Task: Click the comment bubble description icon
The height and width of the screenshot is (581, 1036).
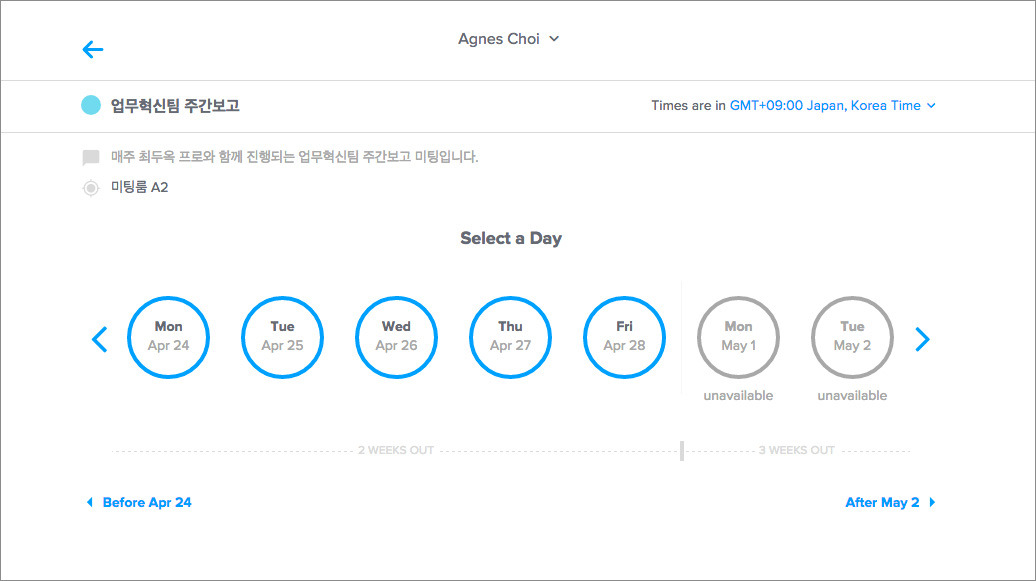Action: [91, 157]
